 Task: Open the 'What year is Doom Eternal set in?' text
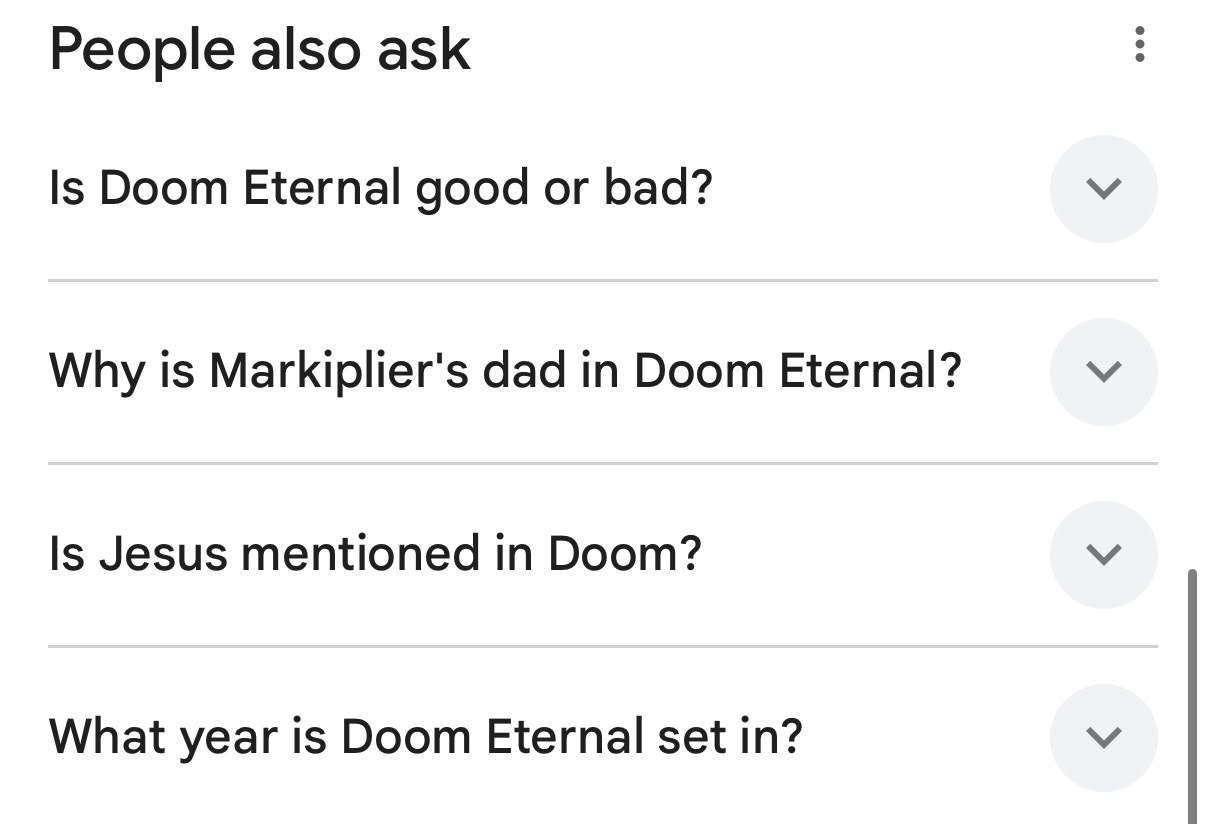click(x=425, y=737)
